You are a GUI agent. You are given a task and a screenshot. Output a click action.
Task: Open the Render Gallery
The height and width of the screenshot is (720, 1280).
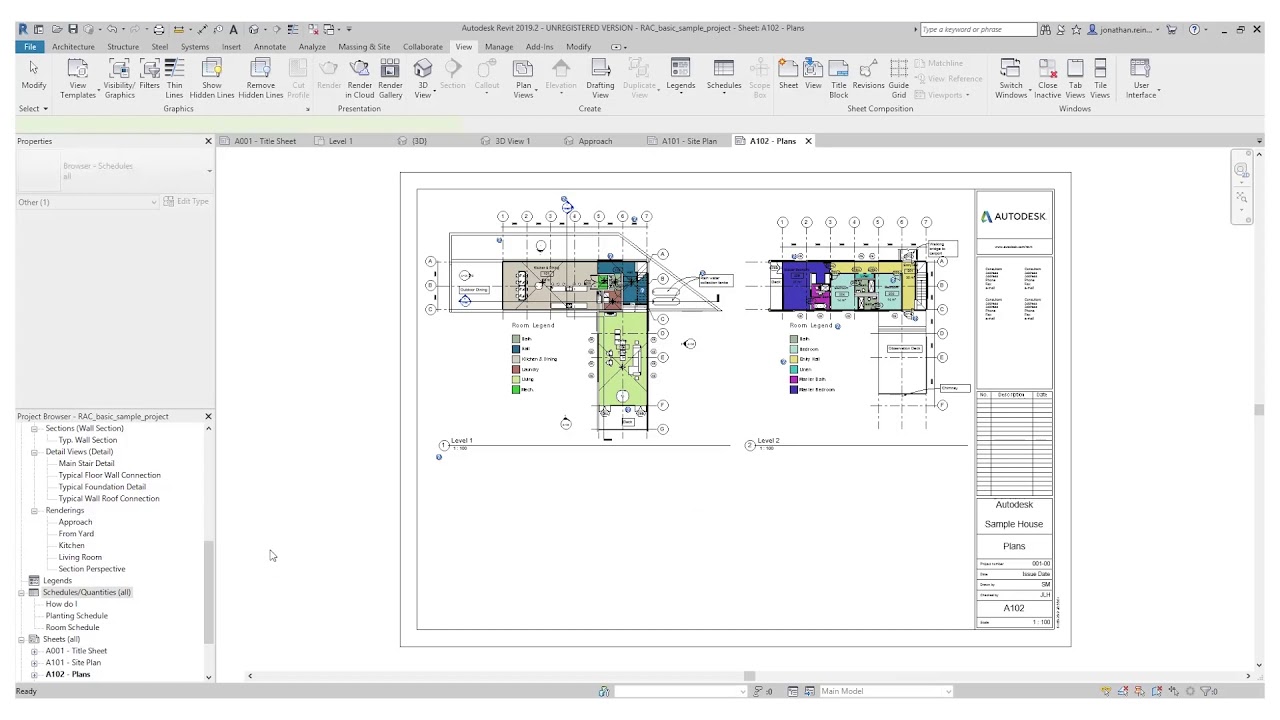coord(390,78)
